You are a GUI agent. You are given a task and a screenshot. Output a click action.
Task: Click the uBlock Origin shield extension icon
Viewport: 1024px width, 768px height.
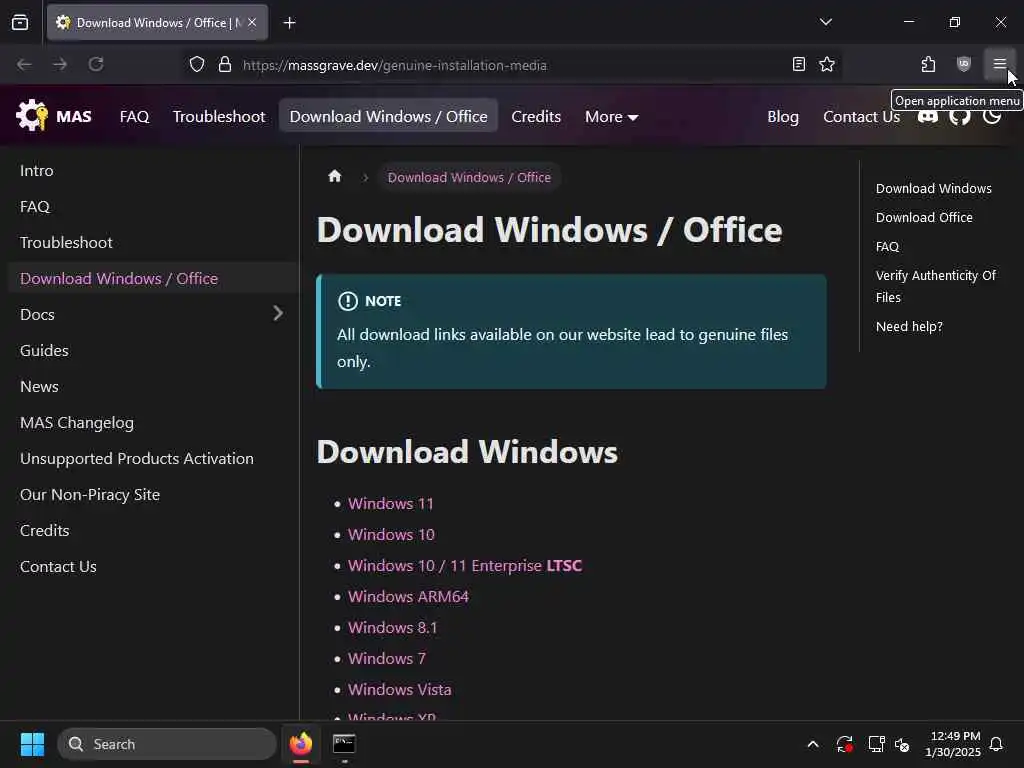963,64
